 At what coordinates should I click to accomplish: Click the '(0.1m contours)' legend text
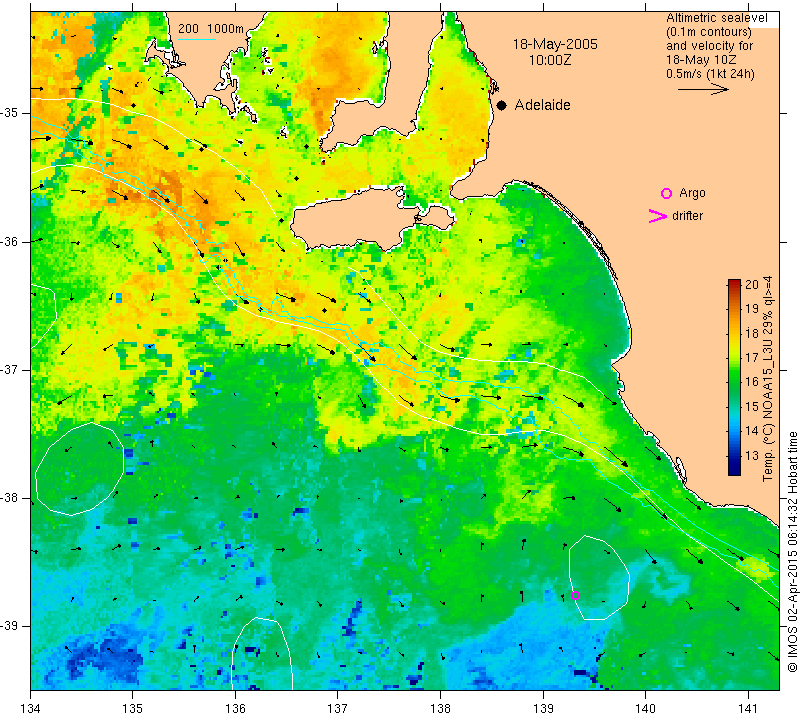pyautogui.click(x=709, y=32)
